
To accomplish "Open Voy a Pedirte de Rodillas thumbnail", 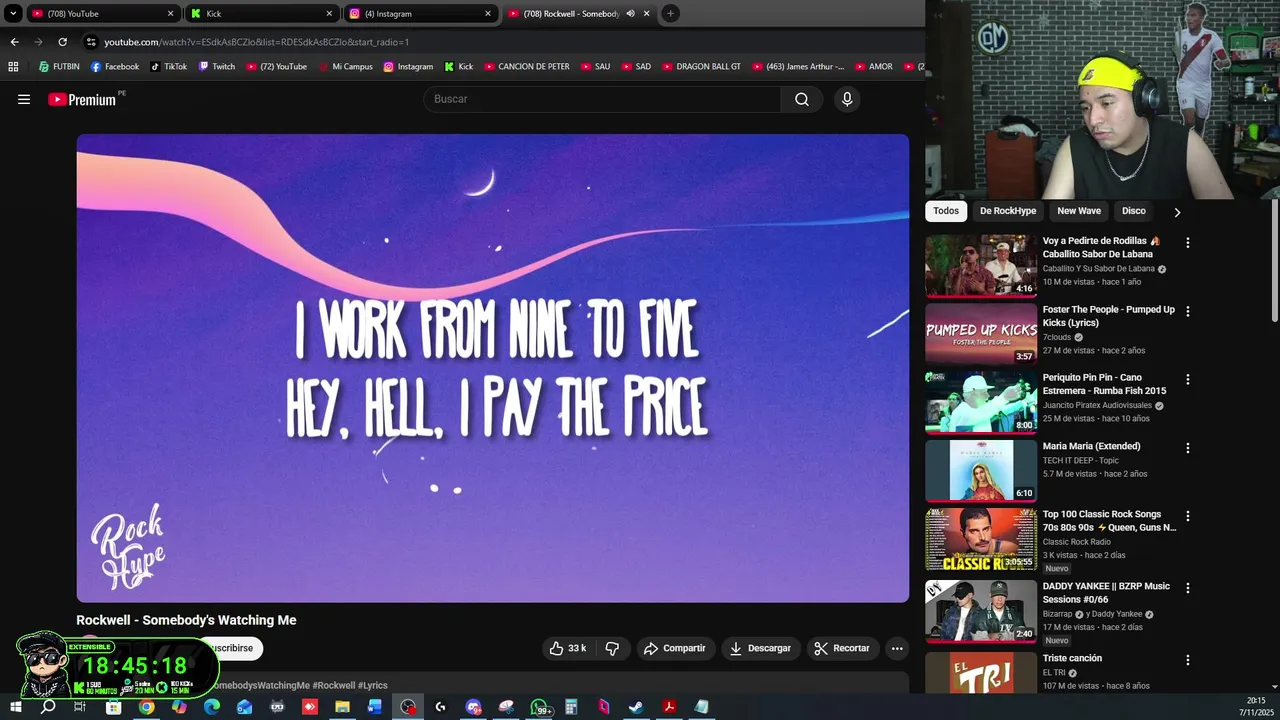I will [x=981, y=266].
